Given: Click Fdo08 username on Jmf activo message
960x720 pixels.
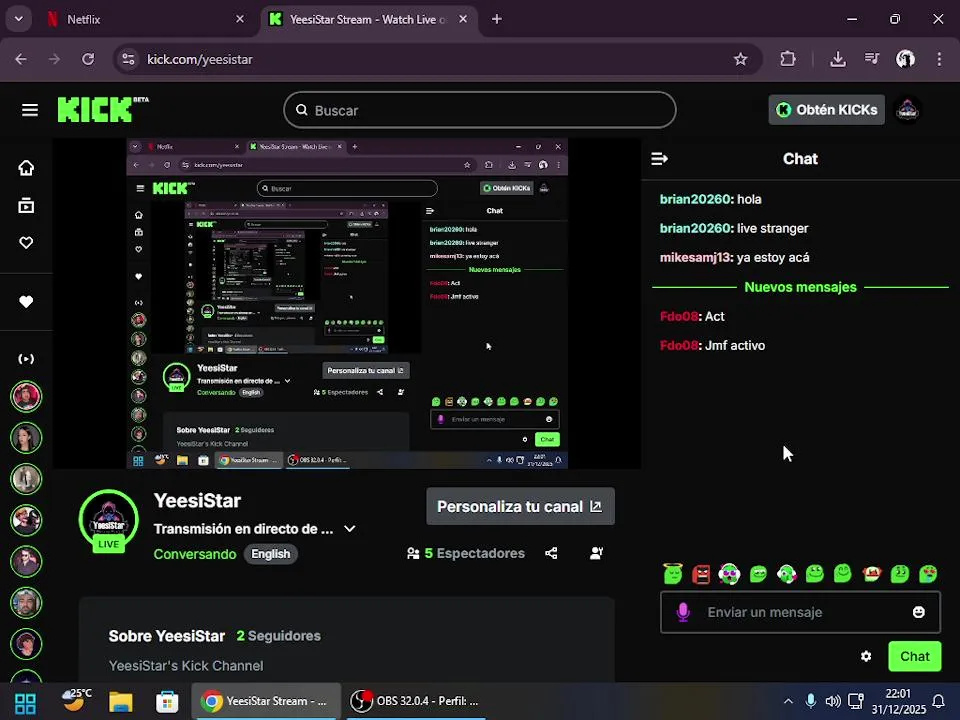Looking at the screenshot, I should click(679, 346).
